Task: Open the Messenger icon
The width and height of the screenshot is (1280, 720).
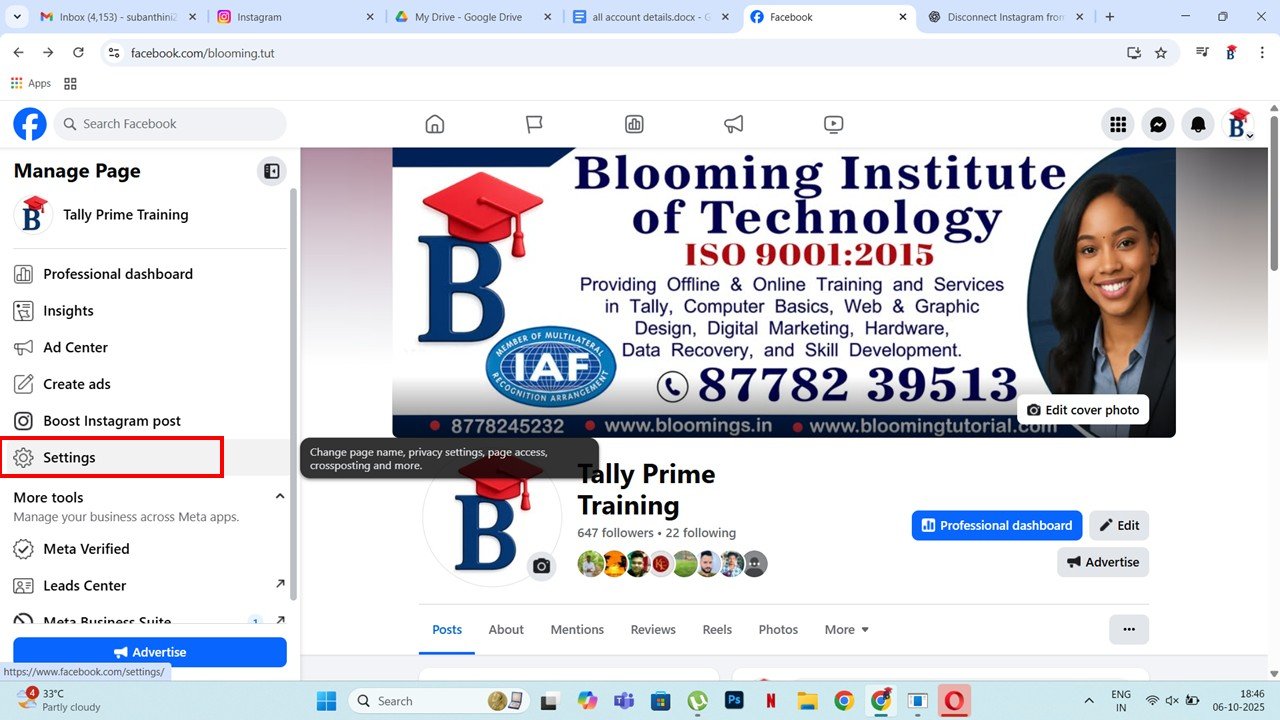Action: [1158, 124]
